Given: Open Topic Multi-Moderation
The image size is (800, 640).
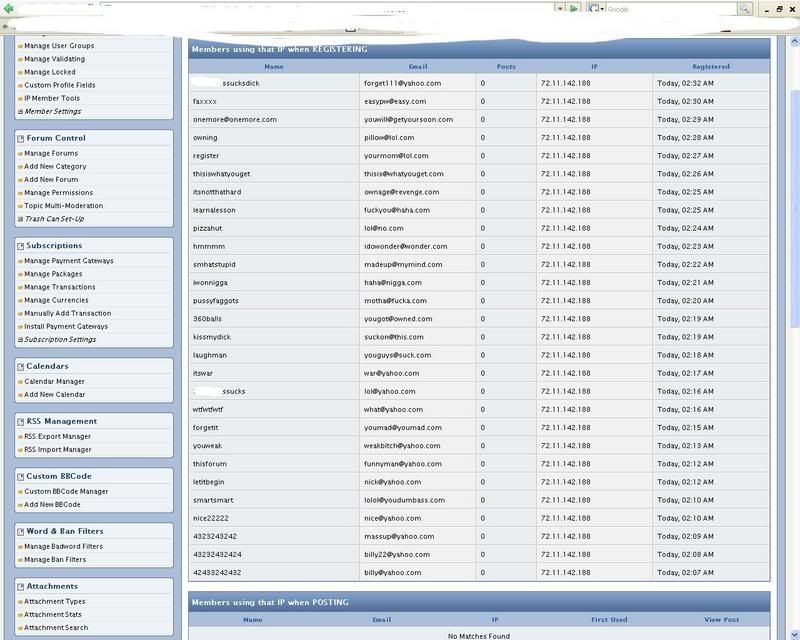Looking at the screenshot, I should (x=64, y=206).
